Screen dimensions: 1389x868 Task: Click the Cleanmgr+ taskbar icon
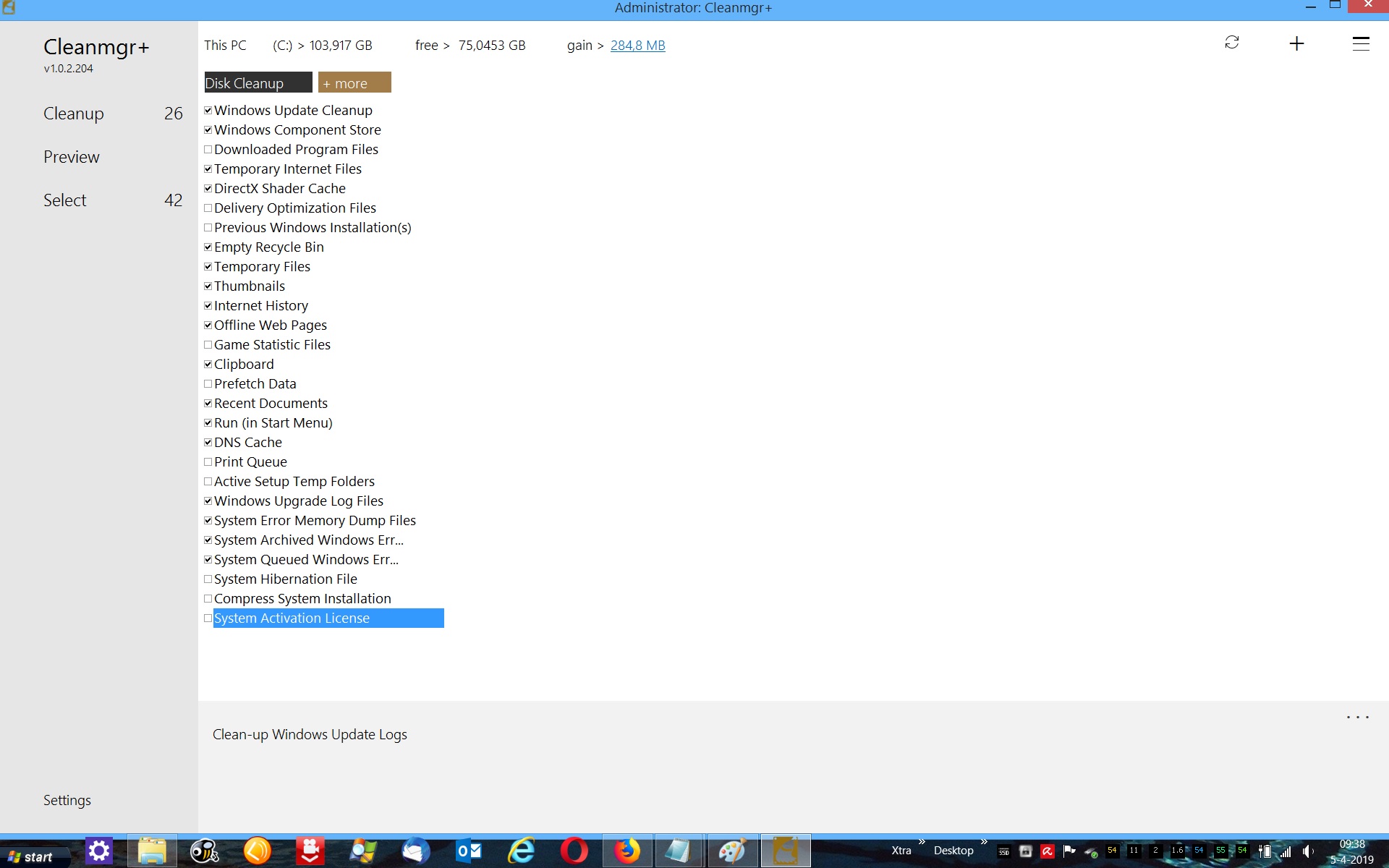pyautogui.click(x=785, y=851)
